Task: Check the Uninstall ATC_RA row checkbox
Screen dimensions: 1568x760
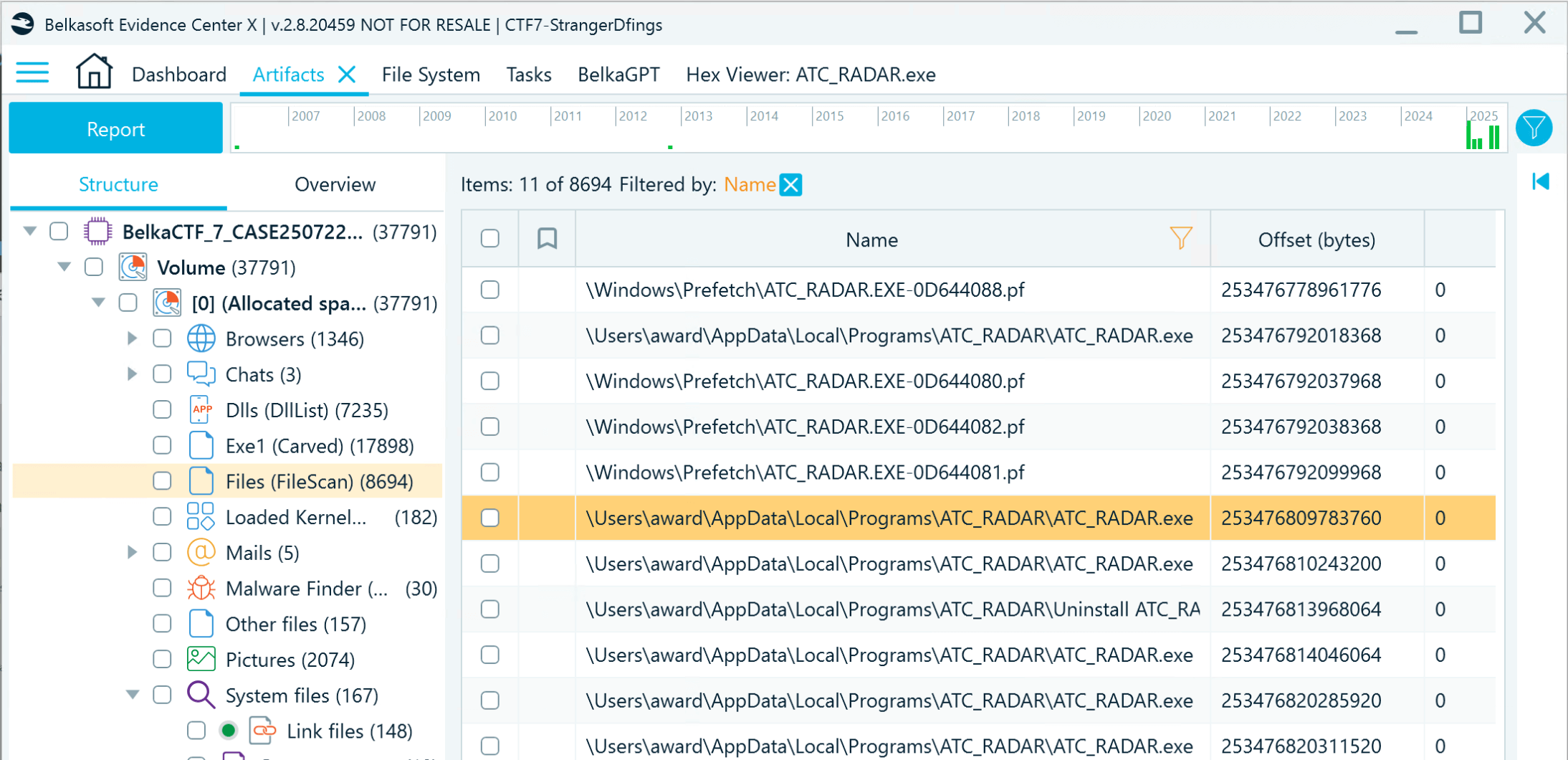Action: coord(490,609)
